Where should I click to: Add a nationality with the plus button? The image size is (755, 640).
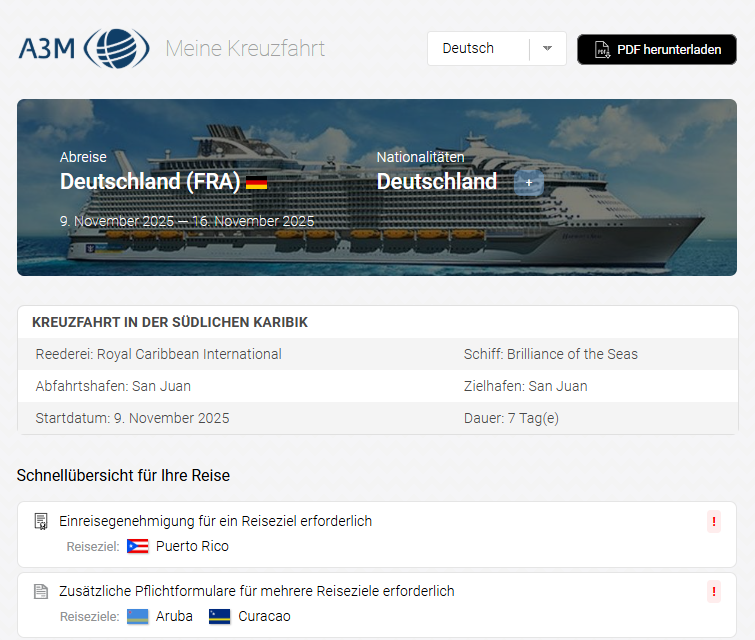pyautogui.click(x=529, y=183)
